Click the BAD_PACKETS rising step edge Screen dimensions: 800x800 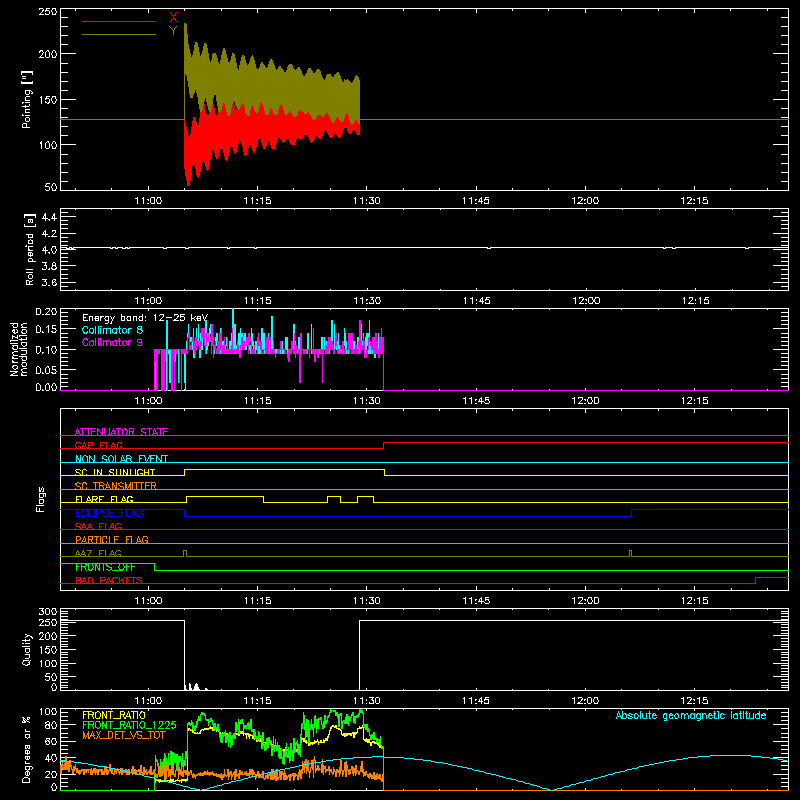pyautogui.click(x=755, y=581)
